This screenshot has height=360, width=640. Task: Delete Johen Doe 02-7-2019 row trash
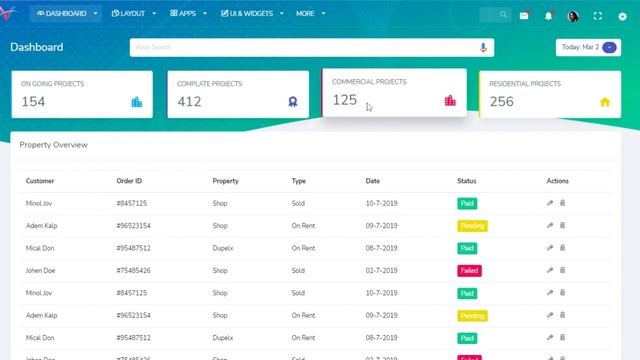(x=562, y=270)
